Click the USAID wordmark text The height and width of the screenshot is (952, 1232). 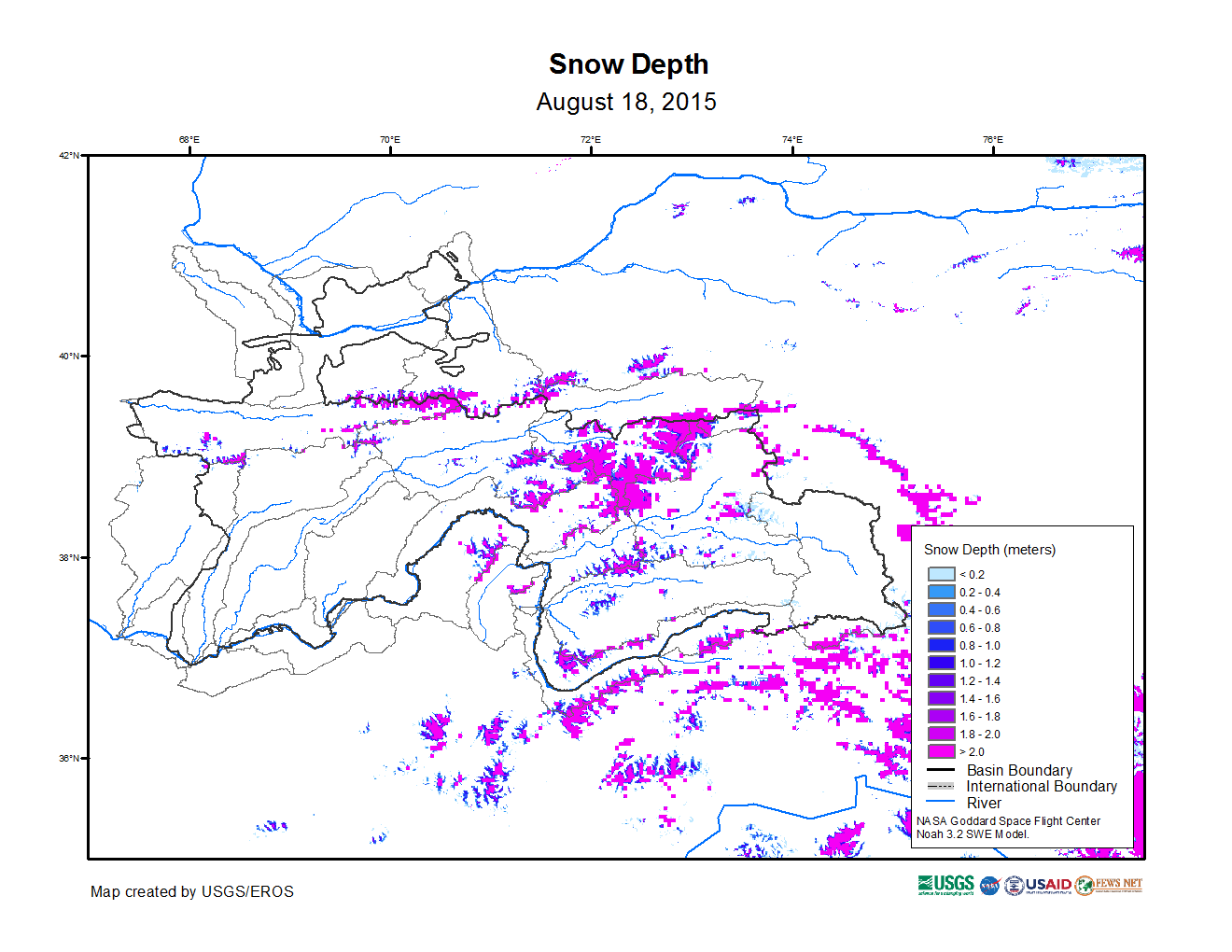[x=1048, y=885]
